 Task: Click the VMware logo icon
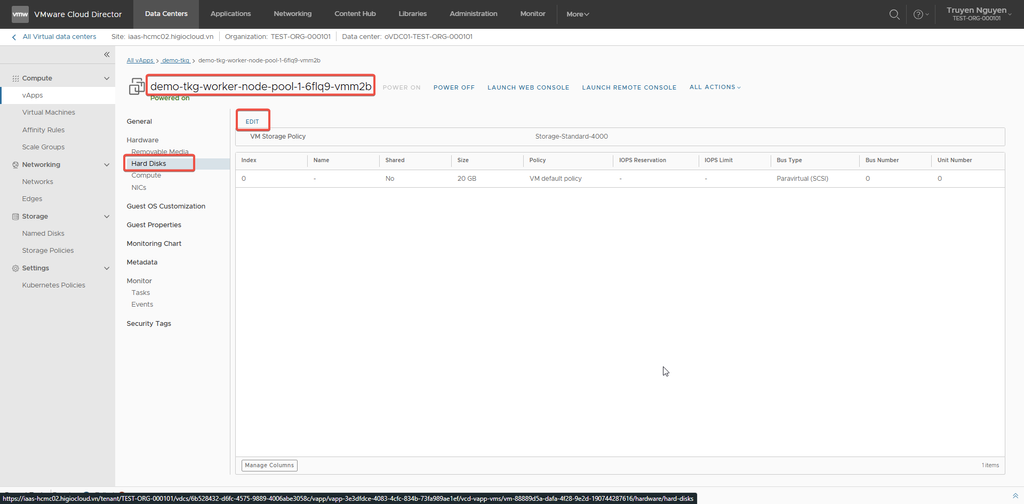pyautogui.click(x=20, y=14)
